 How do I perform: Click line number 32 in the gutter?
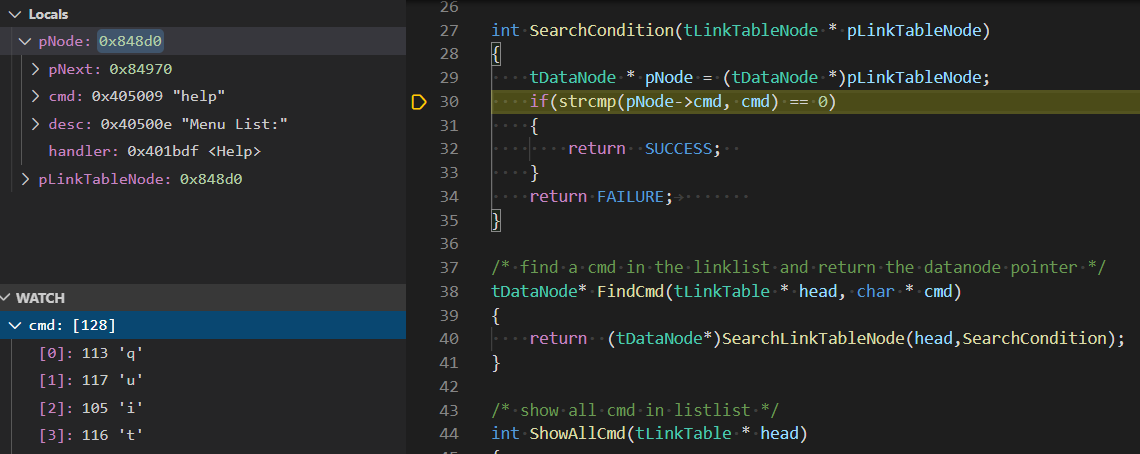[x=449, y=149]
